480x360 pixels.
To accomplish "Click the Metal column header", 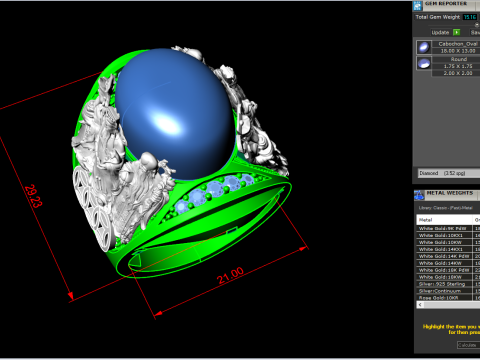I will 444,220.
